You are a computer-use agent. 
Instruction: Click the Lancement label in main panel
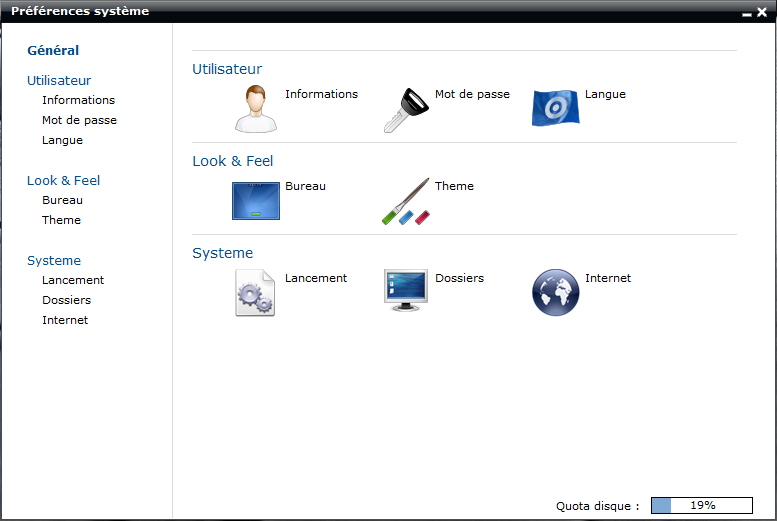316,278
